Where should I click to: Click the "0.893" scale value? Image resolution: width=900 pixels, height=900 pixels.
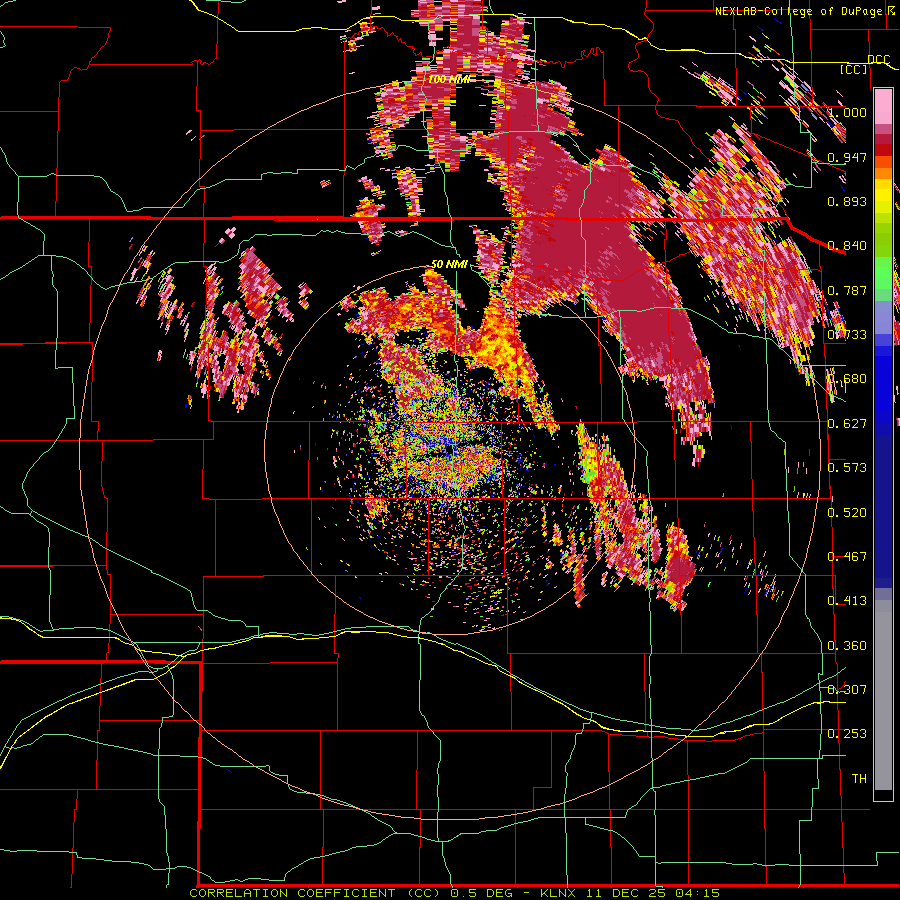click(847, 201)
